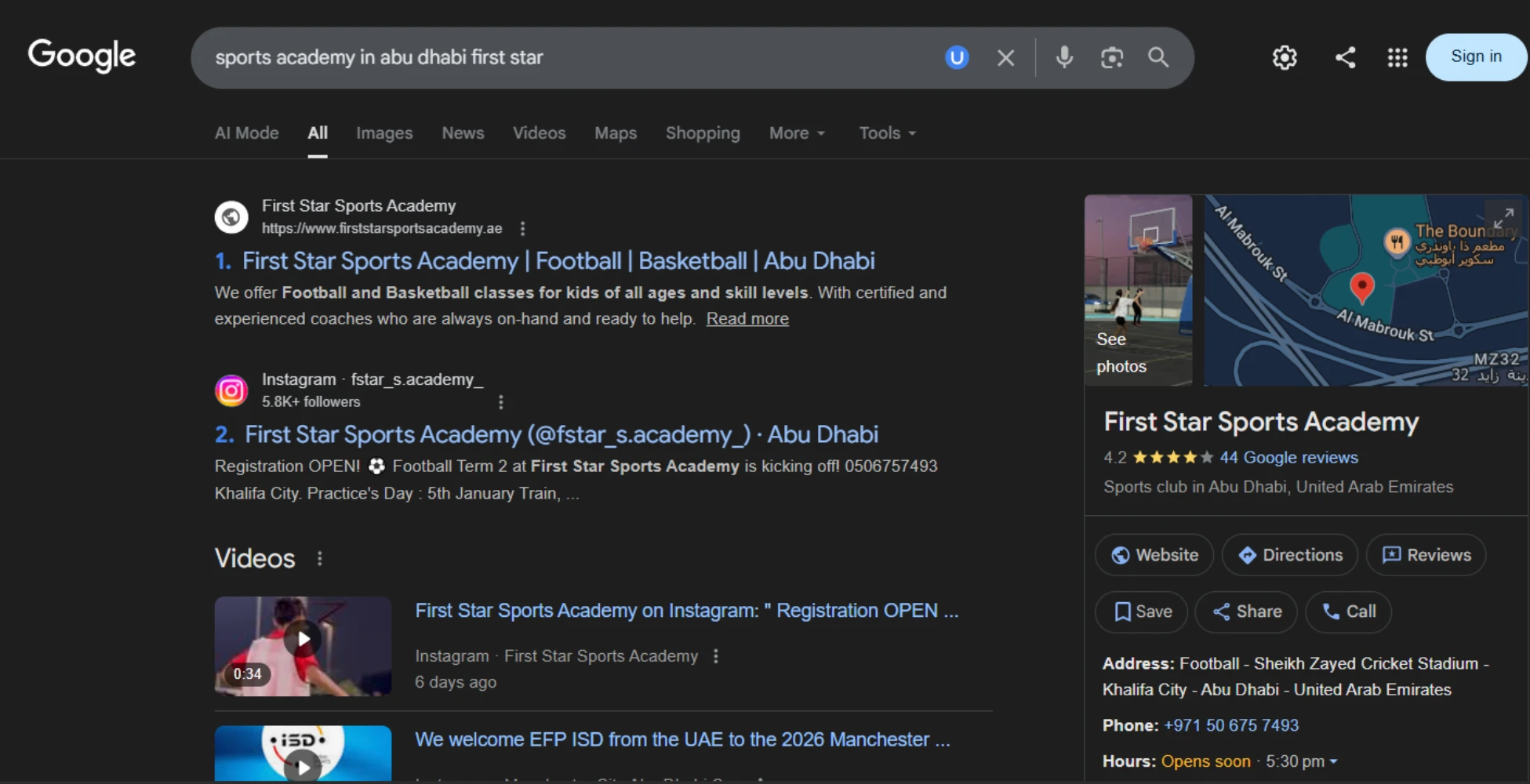Switch to the Images tab
This screenshot has width=1530, height=784.
384,133
